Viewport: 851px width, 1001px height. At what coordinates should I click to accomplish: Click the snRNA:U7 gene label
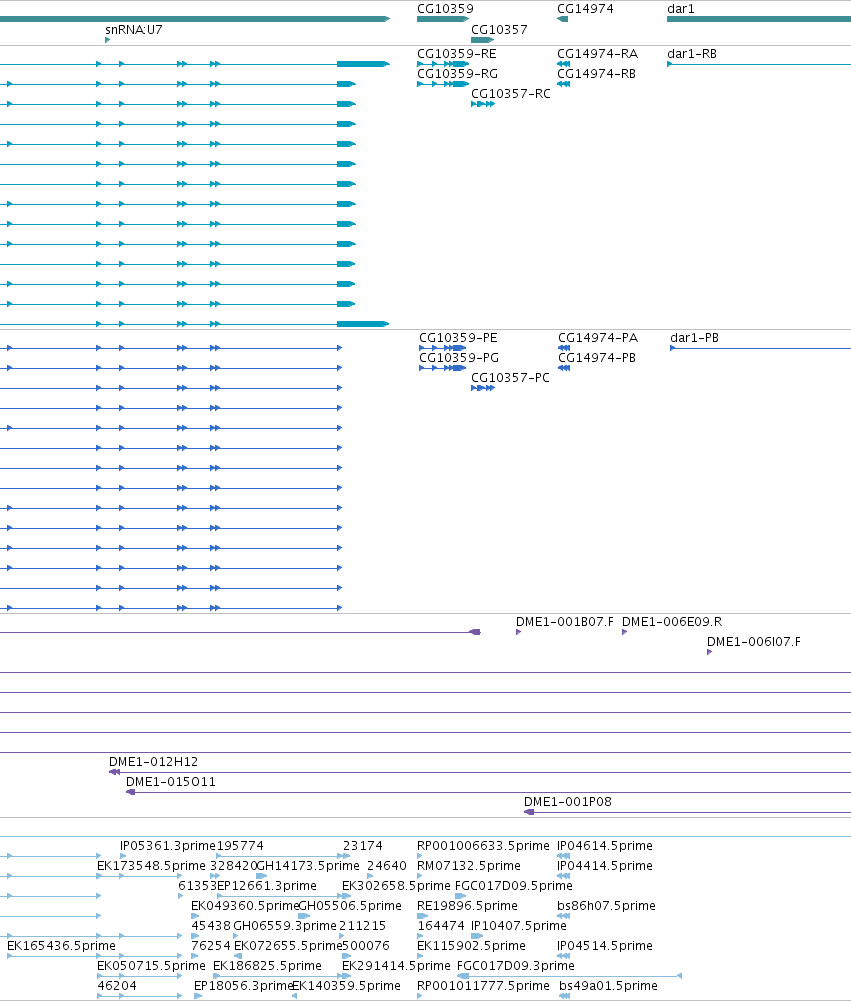(133, 30)
